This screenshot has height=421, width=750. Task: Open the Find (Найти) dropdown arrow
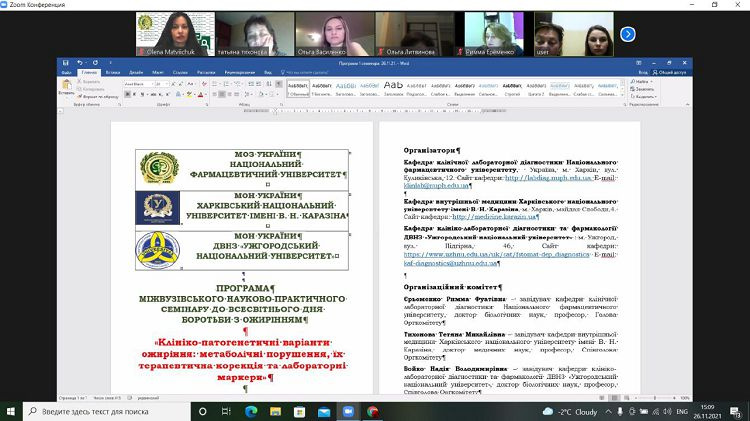click(651, 82)
